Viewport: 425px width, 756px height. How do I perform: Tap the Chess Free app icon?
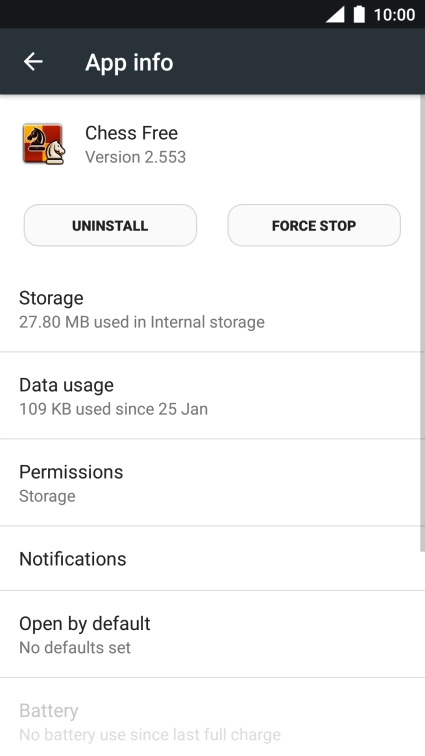click(x=43, y=144)
